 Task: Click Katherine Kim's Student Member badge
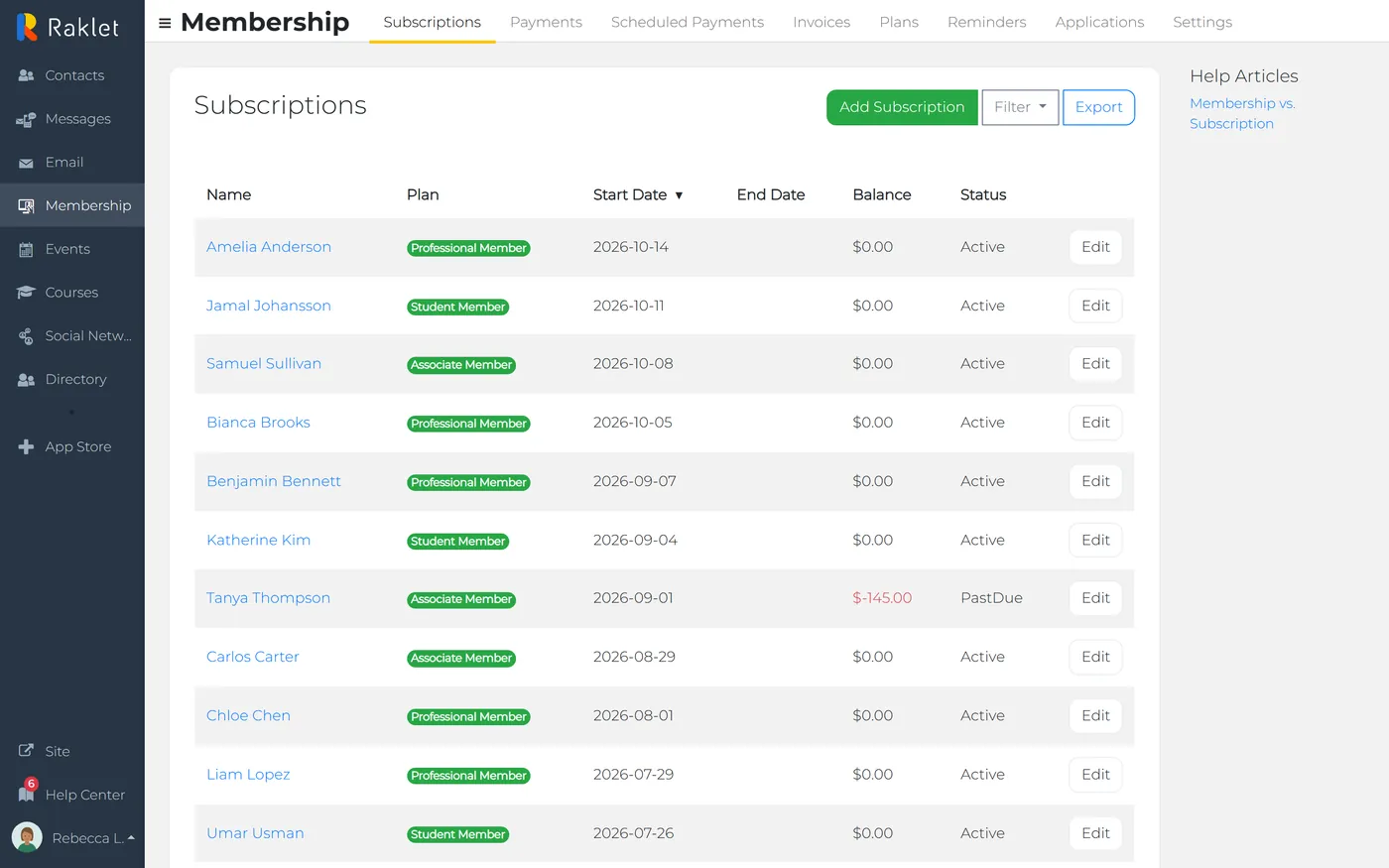click(458, 541)
